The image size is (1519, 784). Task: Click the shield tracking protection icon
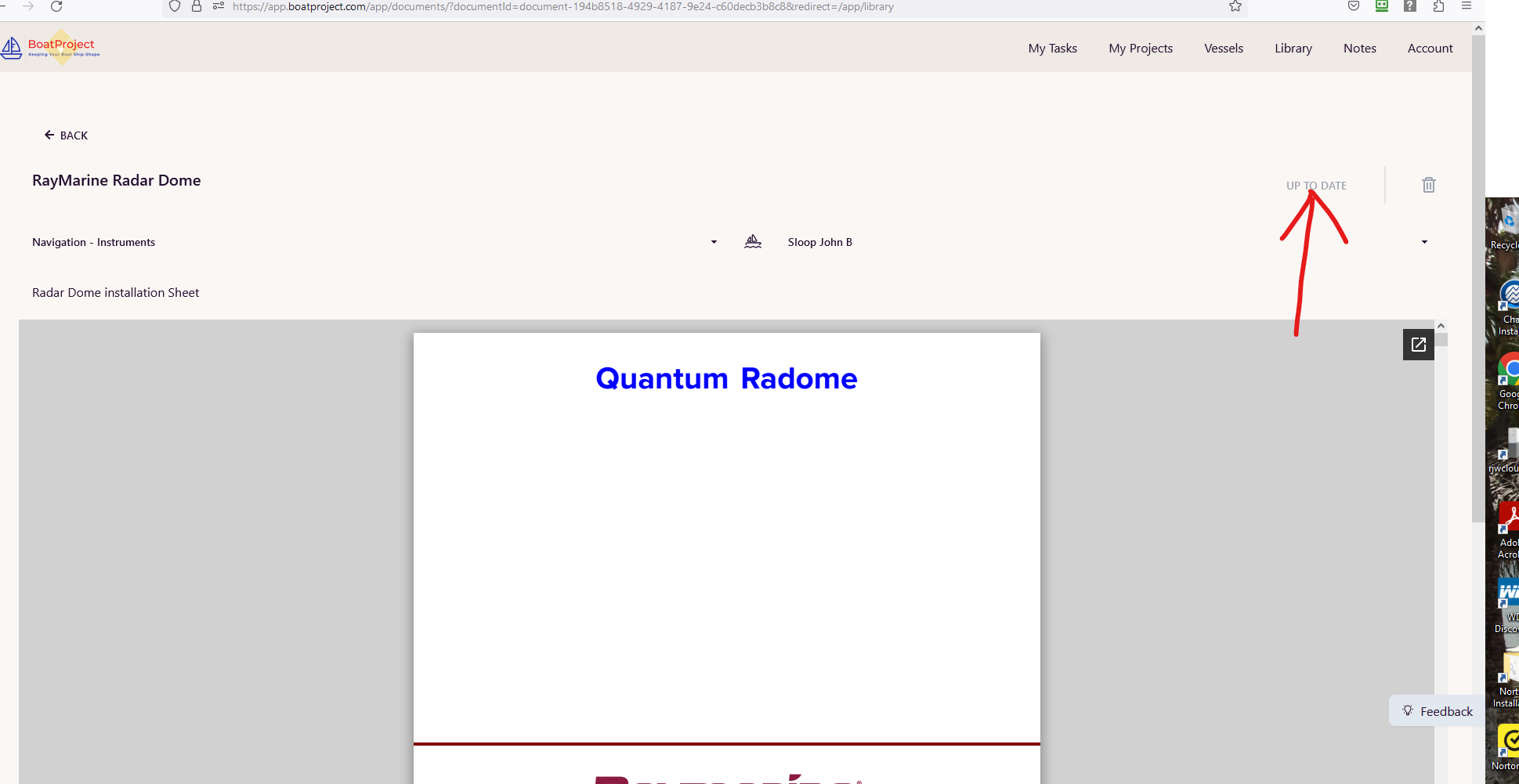point(175,6)
